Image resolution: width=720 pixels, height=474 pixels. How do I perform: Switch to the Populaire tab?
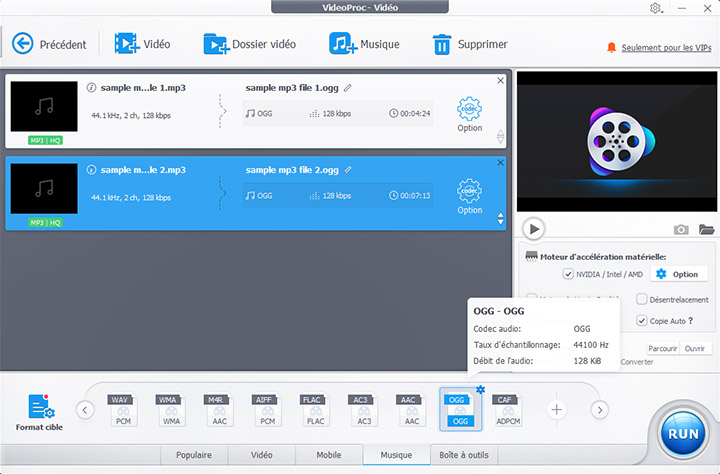click(x=194, y=455)
